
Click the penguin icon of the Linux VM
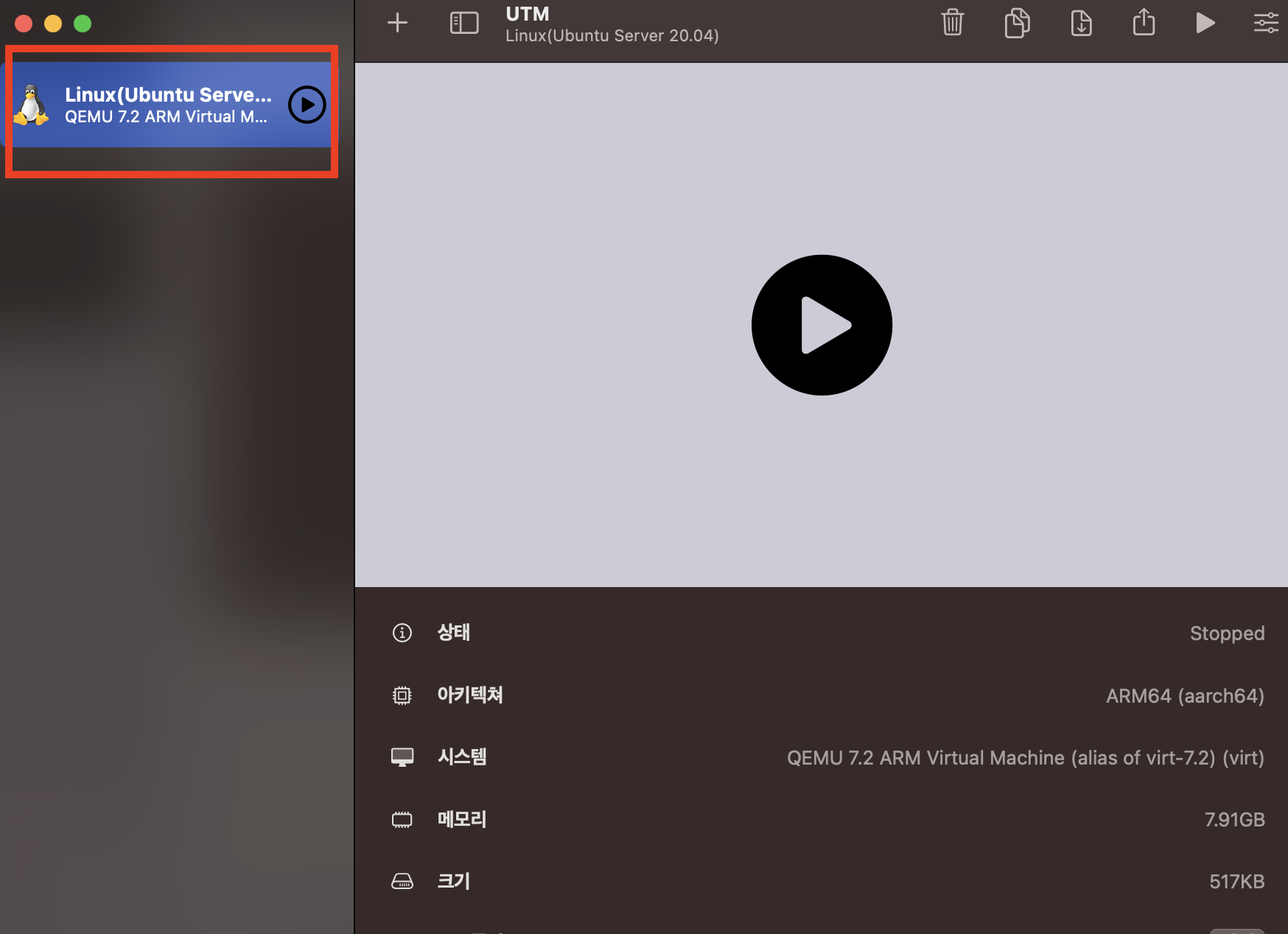tap(31, 105)
